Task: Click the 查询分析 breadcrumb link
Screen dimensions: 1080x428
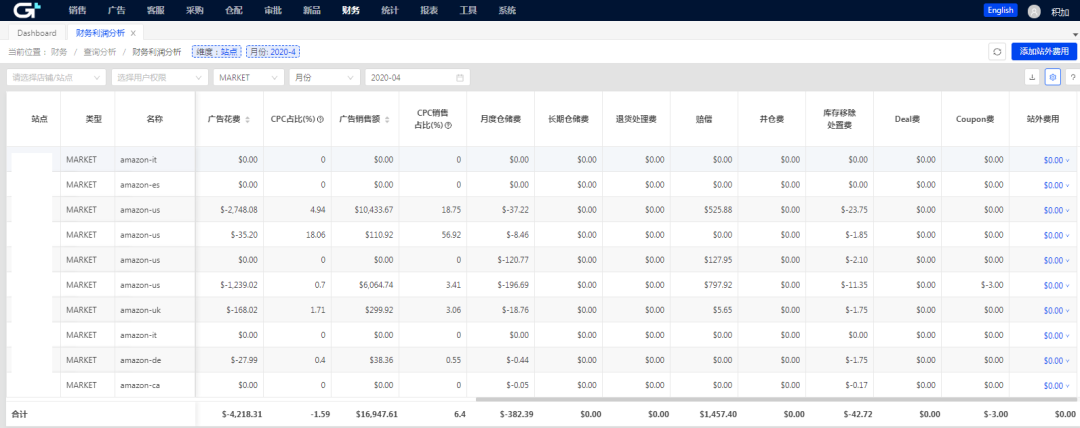Action: point(100,52)
